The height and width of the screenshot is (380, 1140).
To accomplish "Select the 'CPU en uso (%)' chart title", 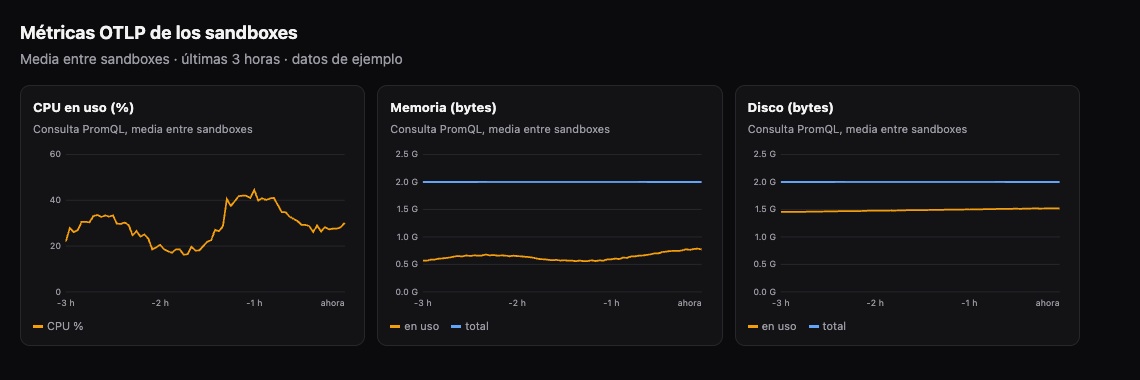I will tap(84, 108).
